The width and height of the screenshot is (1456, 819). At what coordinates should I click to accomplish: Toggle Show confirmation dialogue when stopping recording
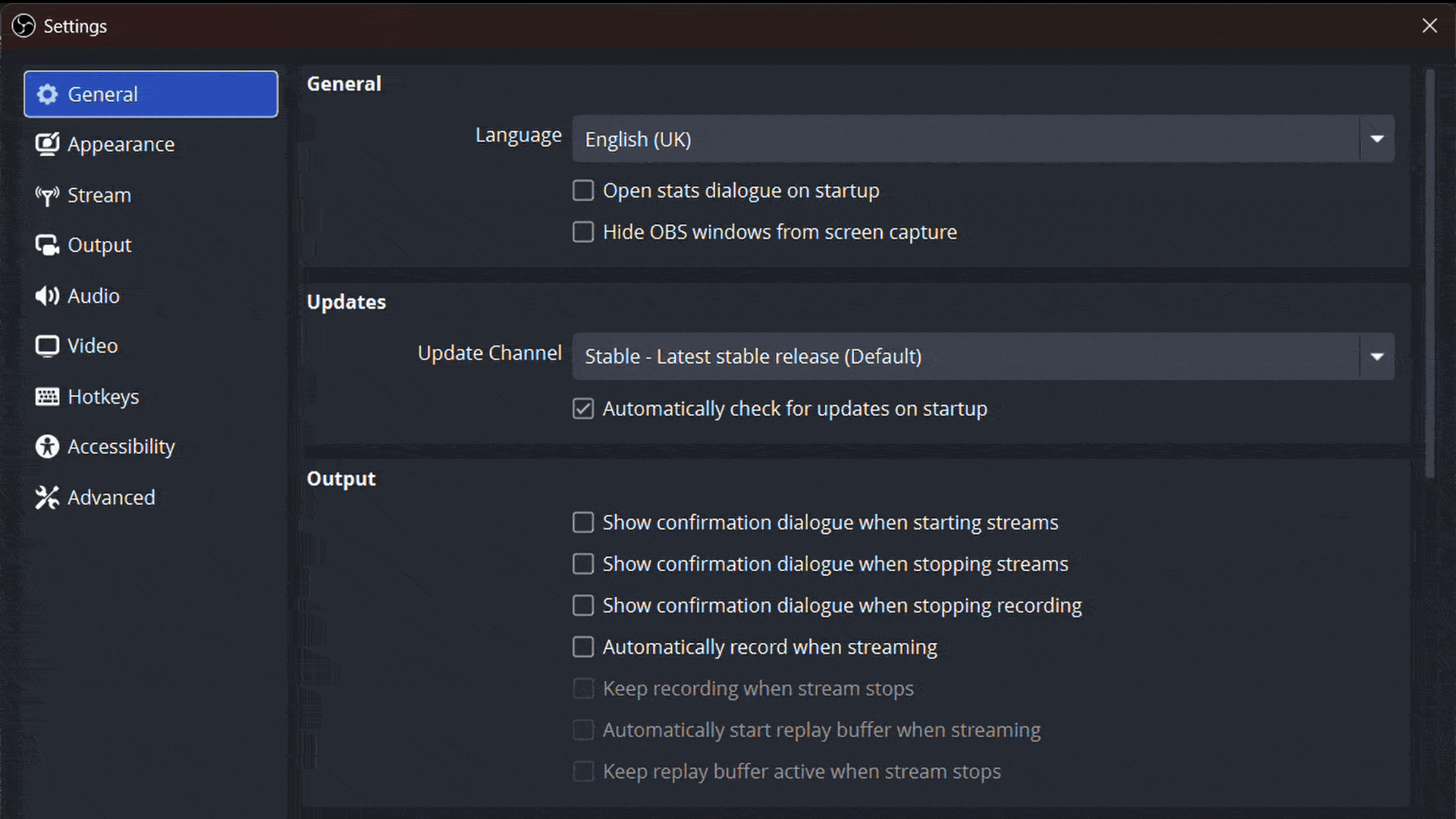click(x=582, y=605)
